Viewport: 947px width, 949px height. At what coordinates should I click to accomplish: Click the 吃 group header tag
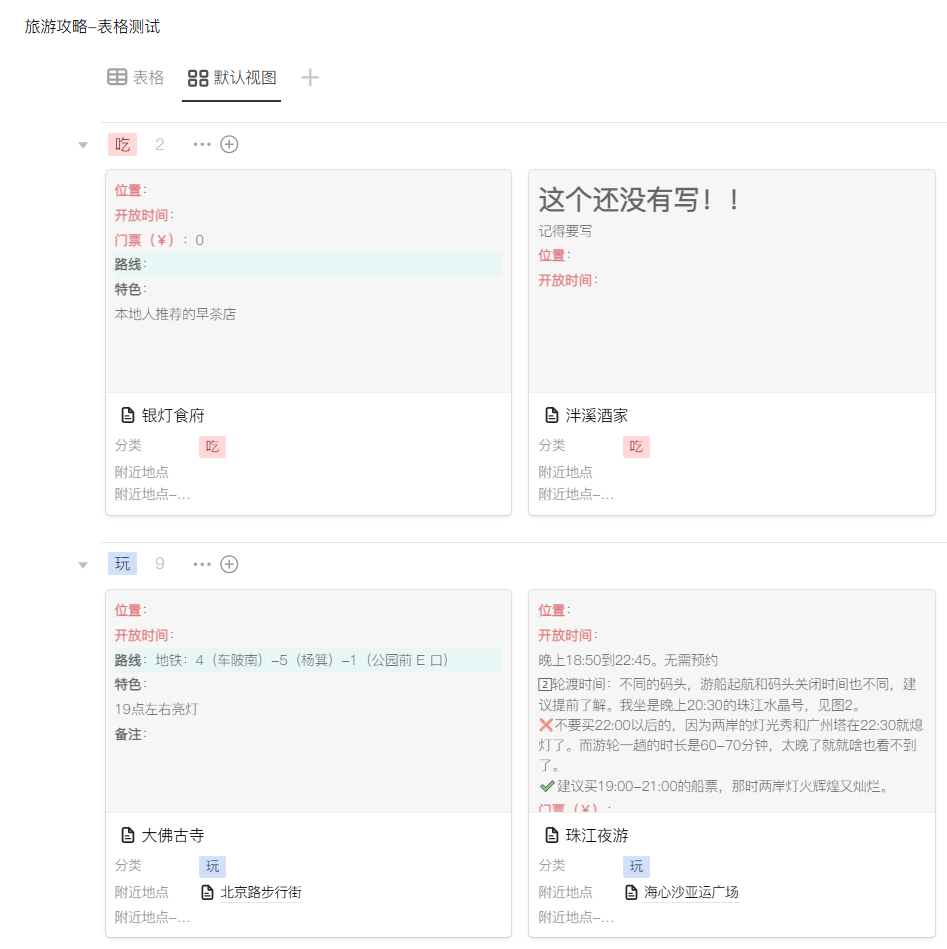122,145
